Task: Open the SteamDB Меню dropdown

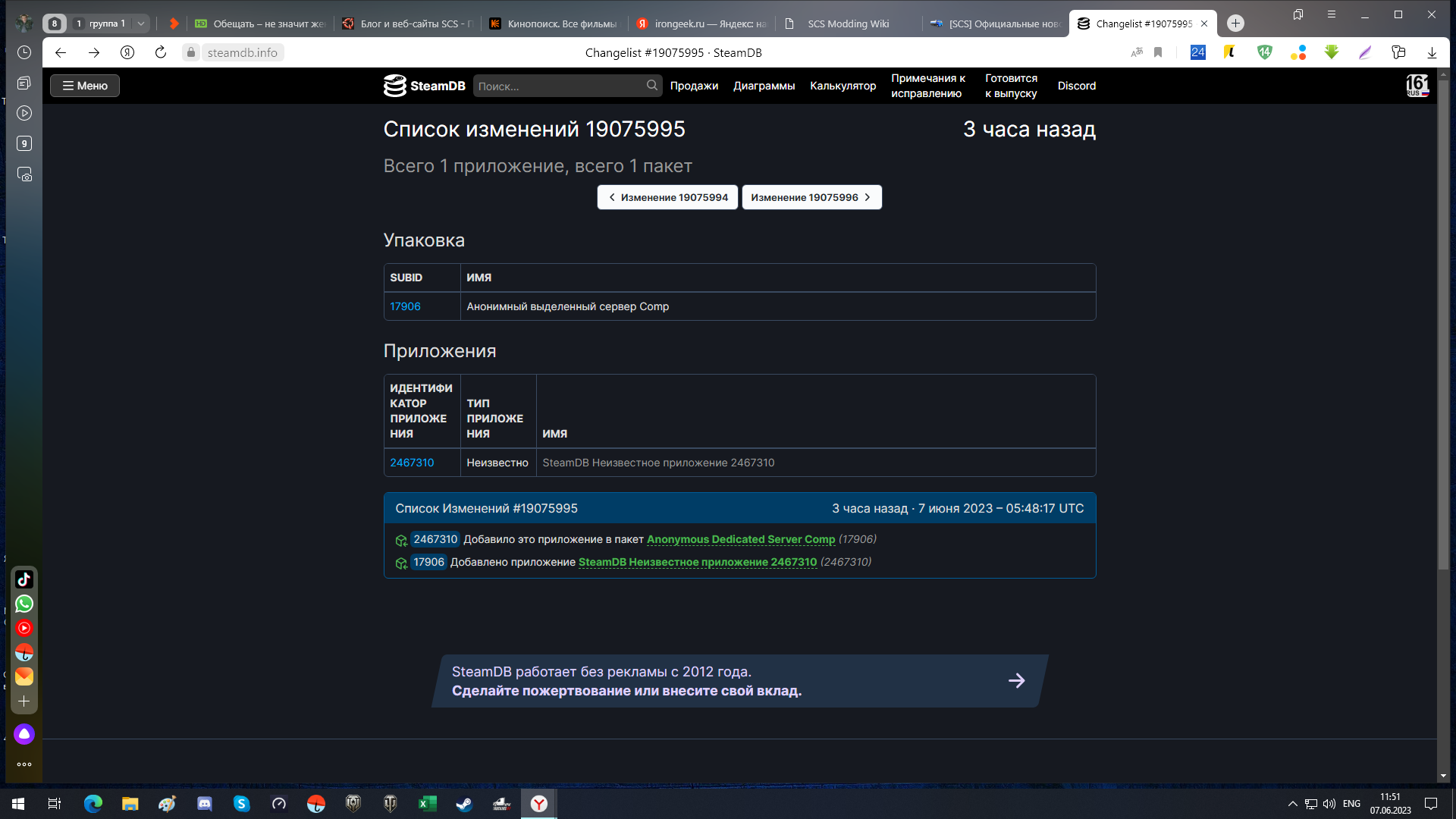Action: click(85, 86)
